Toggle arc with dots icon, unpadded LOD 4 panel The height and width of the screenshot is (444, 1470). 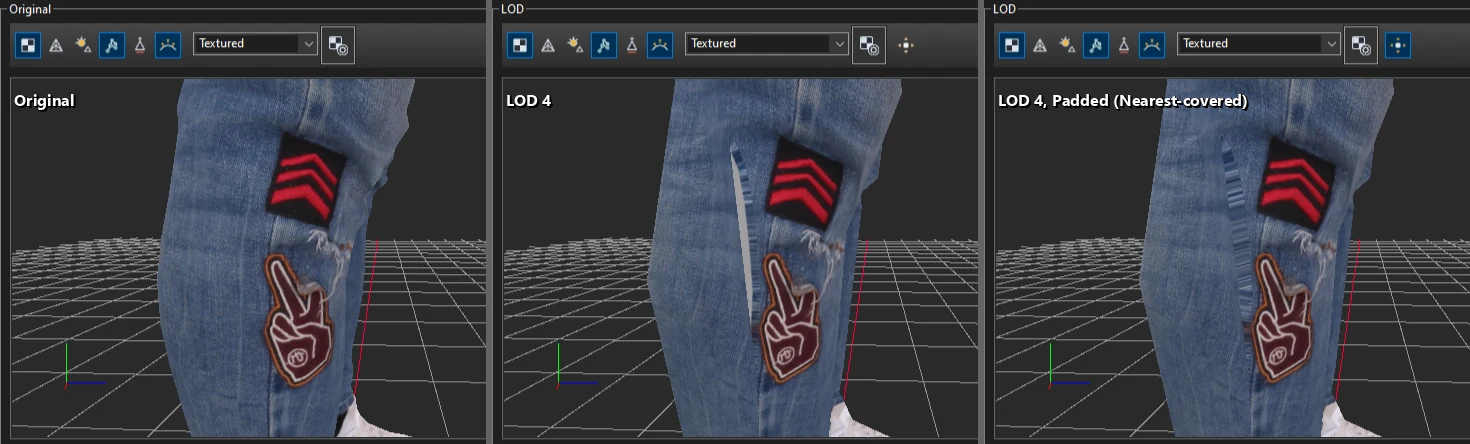click(660, 45)
